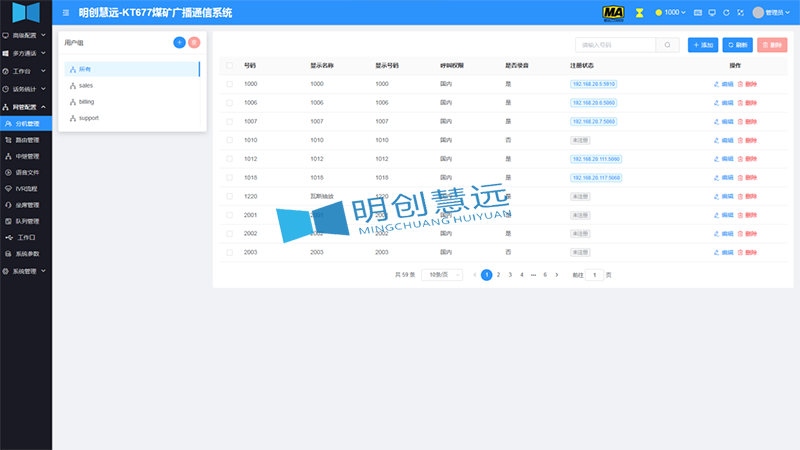Click the yellow hourglass icon in the header
This screenshot has width=800, height=450.
tap(639, 13)
